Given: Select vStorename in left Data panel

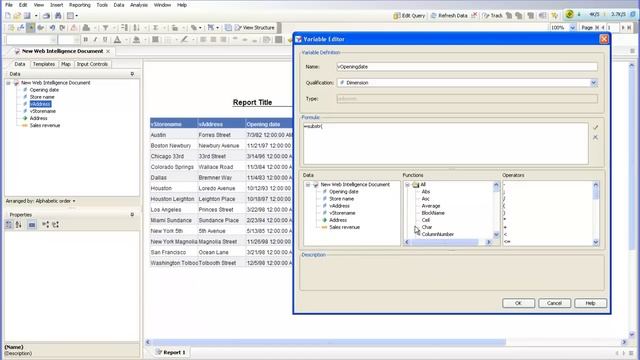Looking at the screenshot, I should tap(42, 111).
